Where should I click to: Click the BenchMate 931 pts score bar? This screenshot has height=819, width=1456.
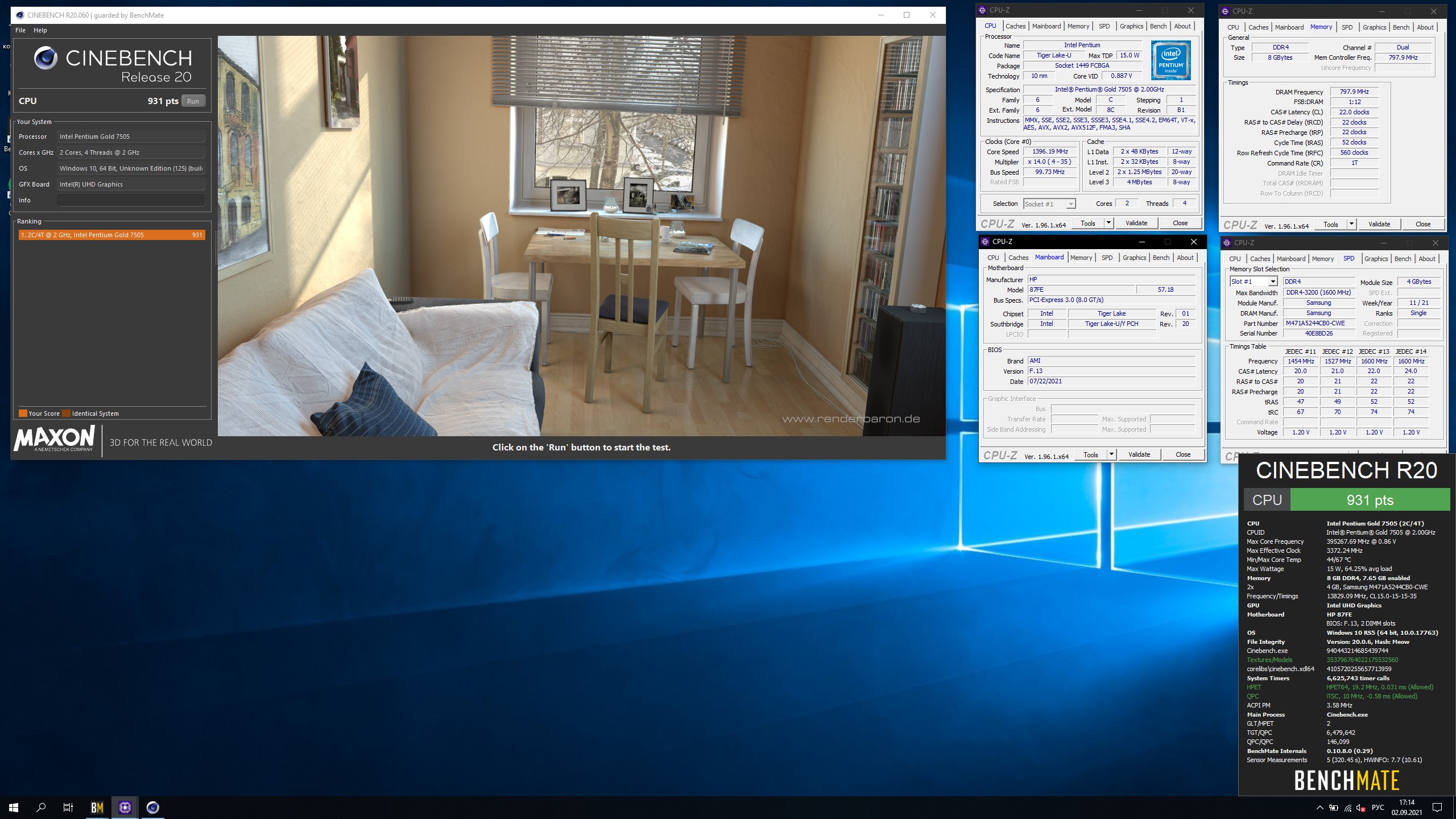point(1370,500)
